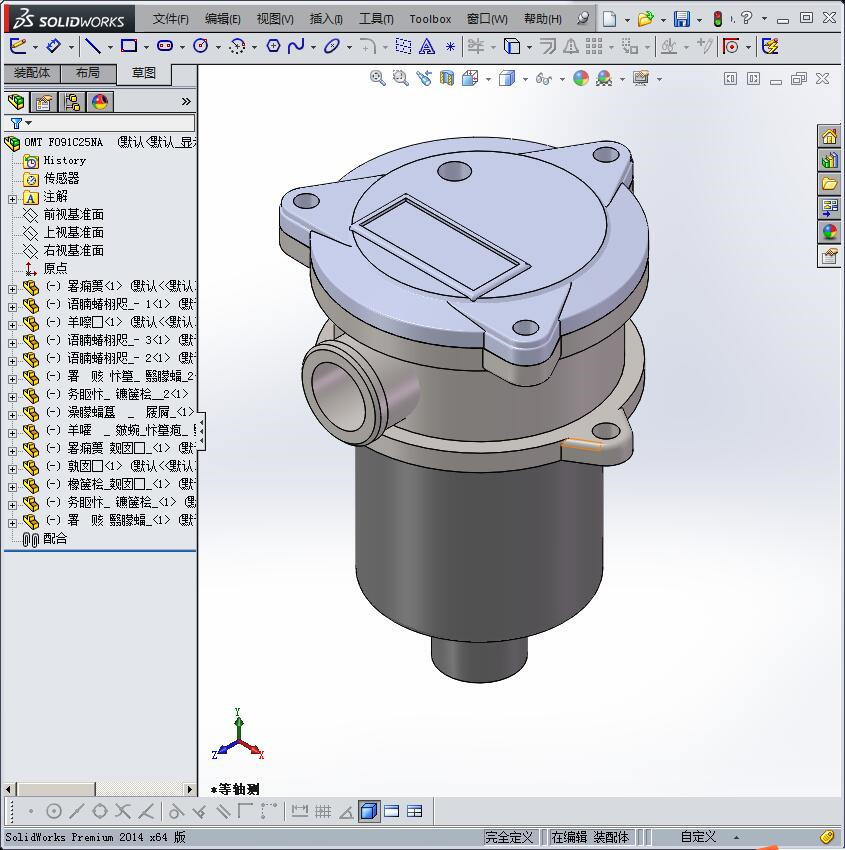Select the Line sketch tool
Screen dimensions: 845x850
click(x=93, y=47)
